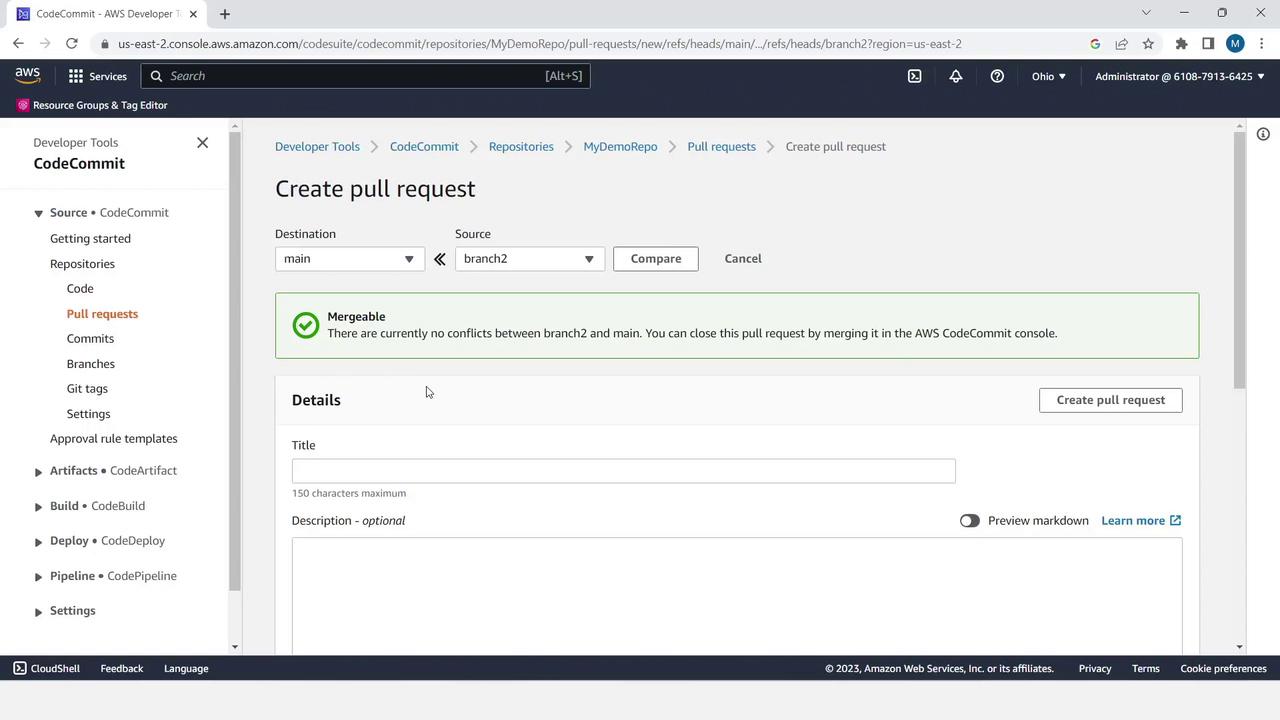Open the Terms link in footer
This screenshot has height=720, width=1280.
pyautogui.click(x=1145, y=668)
